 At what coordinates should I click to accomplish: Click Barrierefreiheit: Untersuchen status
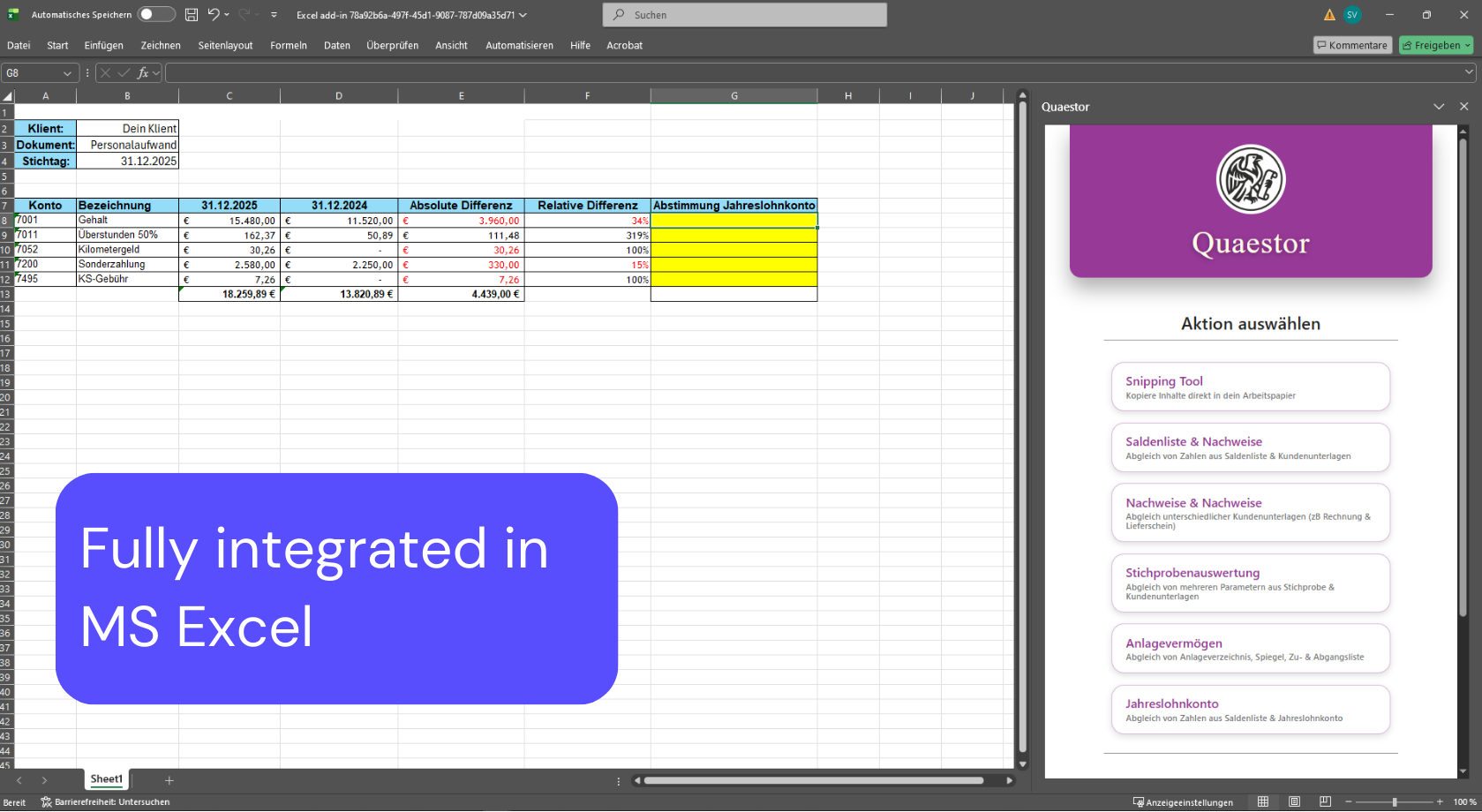click(x=106, y=802)
